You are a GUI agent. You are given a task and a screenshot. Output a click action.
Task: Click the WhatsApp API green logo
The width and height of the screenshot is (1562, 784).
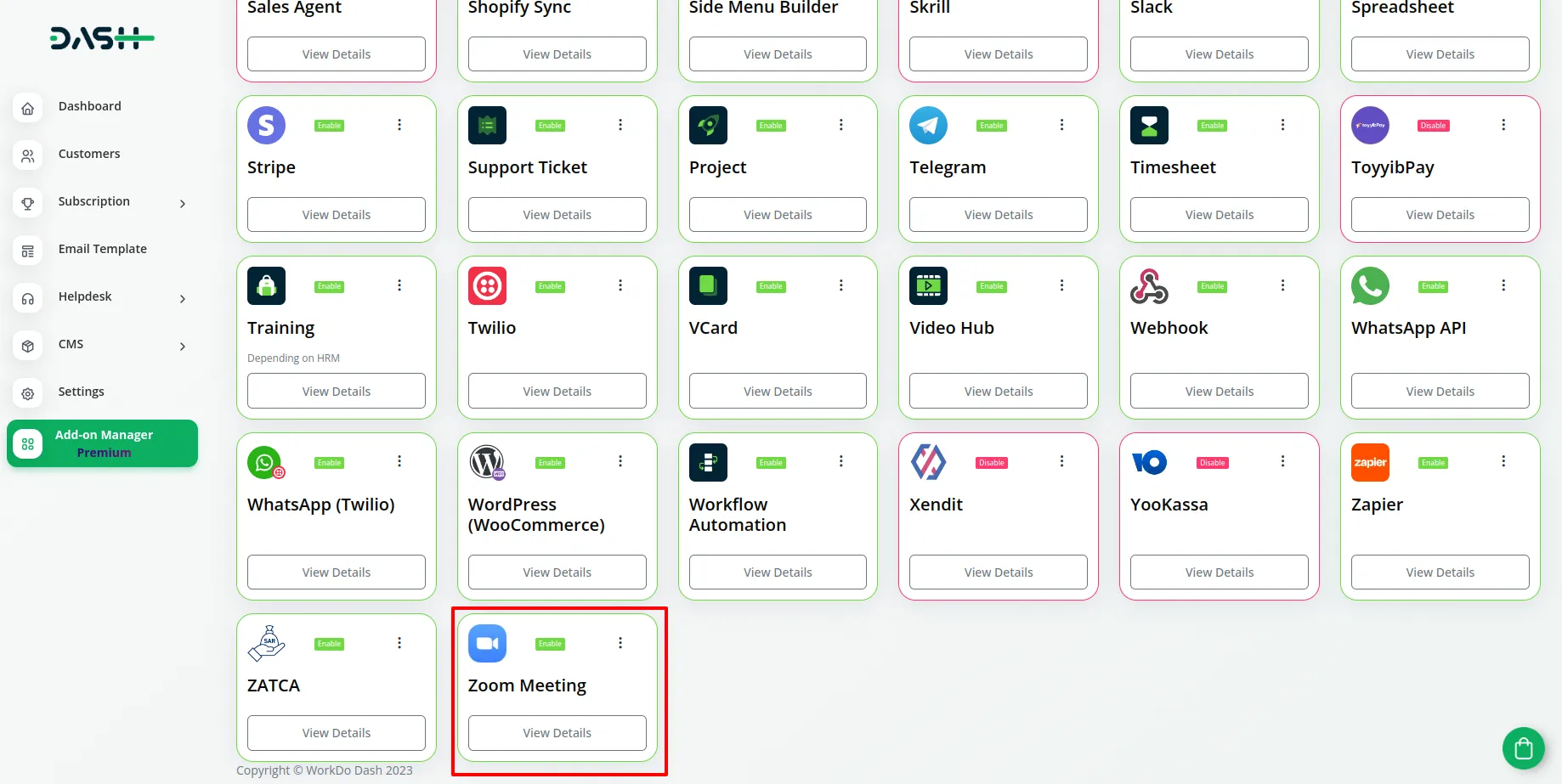pyautogui.click(x=1370, y=286)
